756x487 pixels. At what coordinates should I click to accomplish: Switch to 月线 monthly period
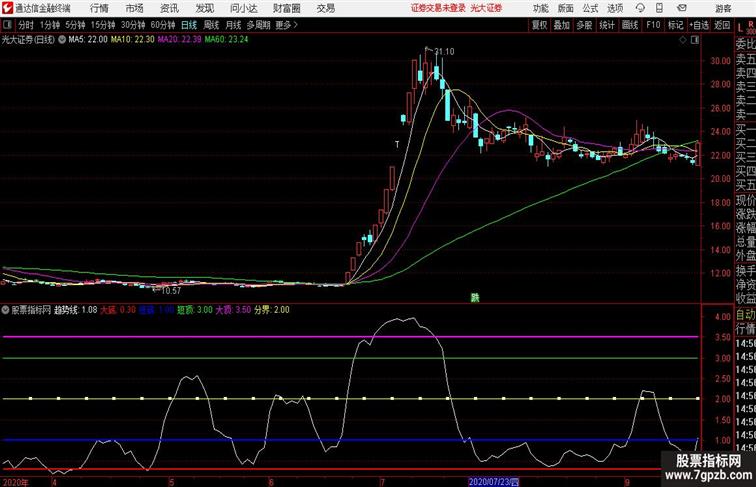[x=233, y=25]
